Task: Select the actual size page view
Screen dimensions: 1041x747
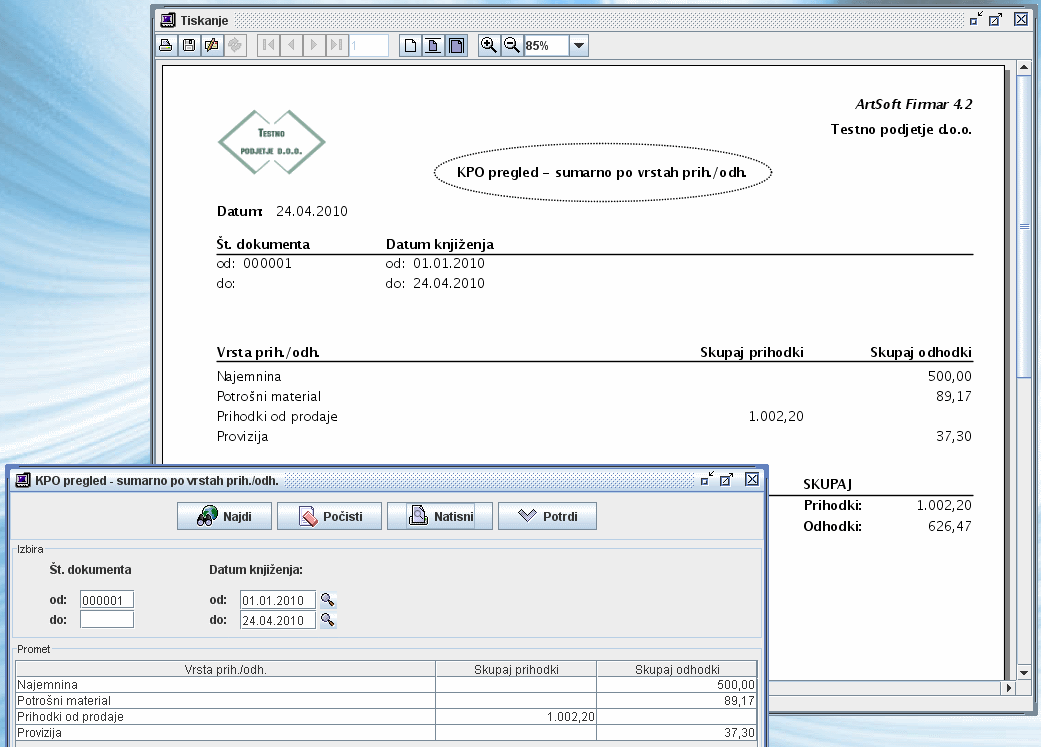Action: coord(410,45)
